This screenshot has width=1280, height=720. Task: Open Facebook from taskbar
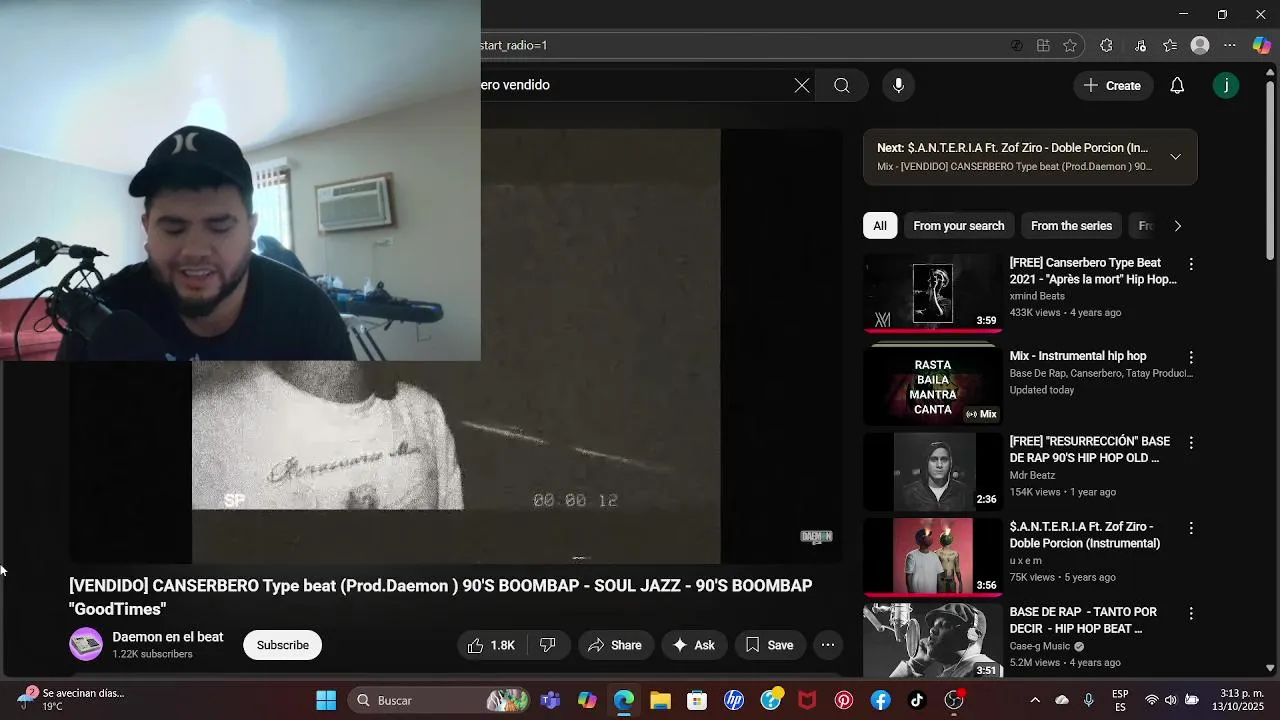(x=880, y=700)
